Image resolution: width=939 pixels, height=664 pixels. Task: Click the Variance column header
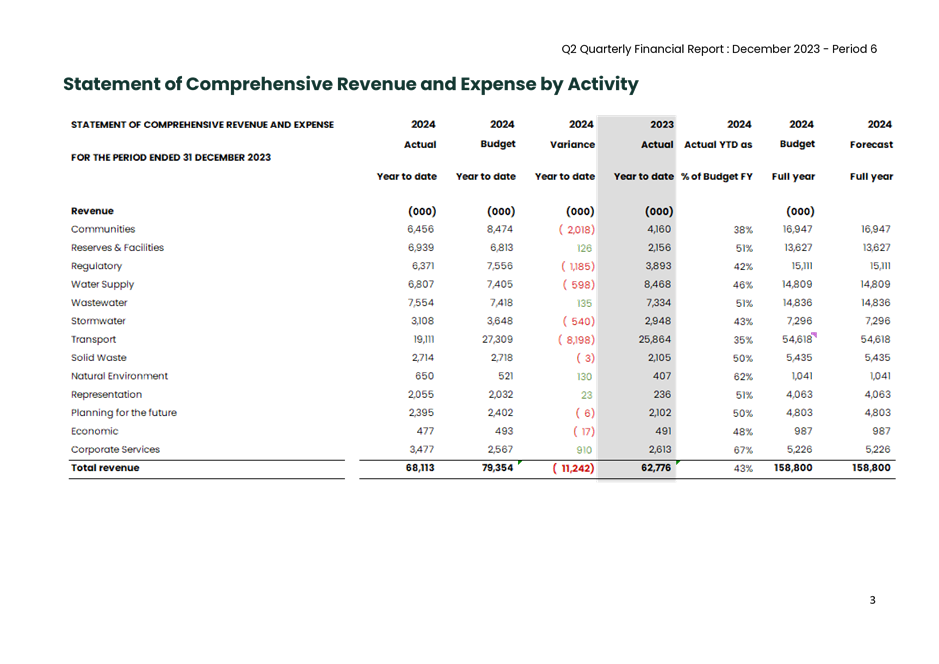point(573,144)
